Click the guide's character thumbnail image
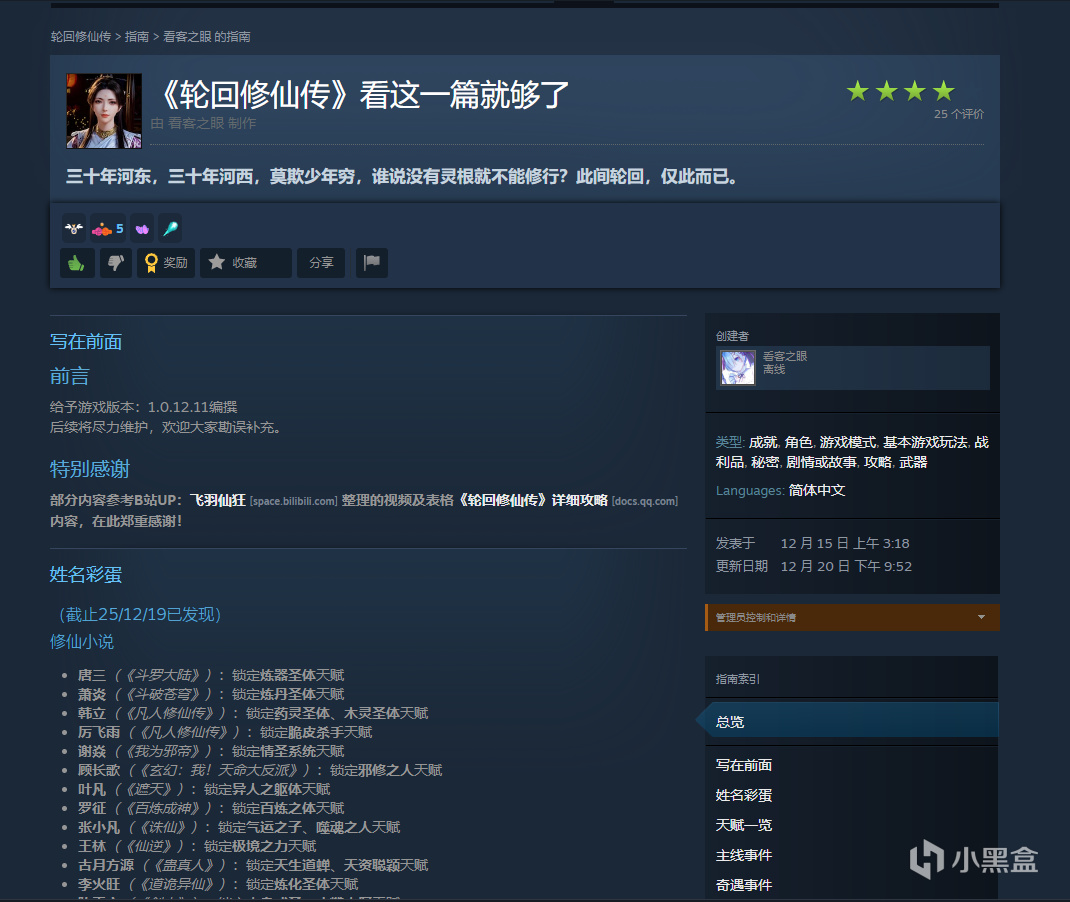1070x902 pixels. (x=104, y=111)
